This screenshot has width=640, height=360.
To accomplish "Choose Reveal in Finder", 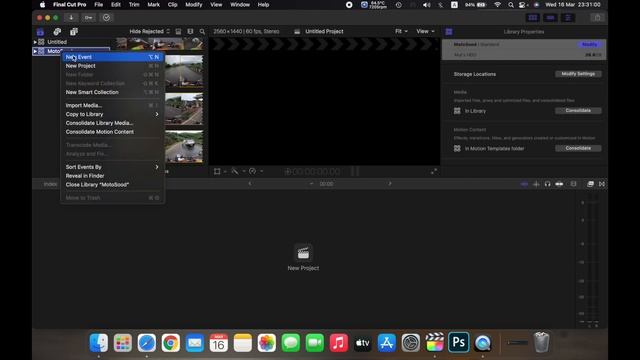I will [112, 176].
